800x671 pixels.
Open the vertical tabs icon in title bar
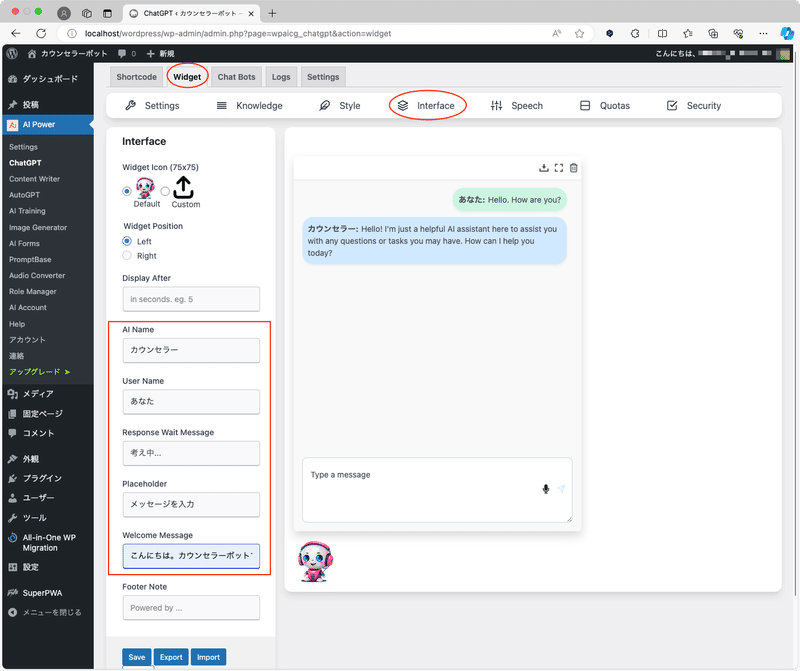107,13
